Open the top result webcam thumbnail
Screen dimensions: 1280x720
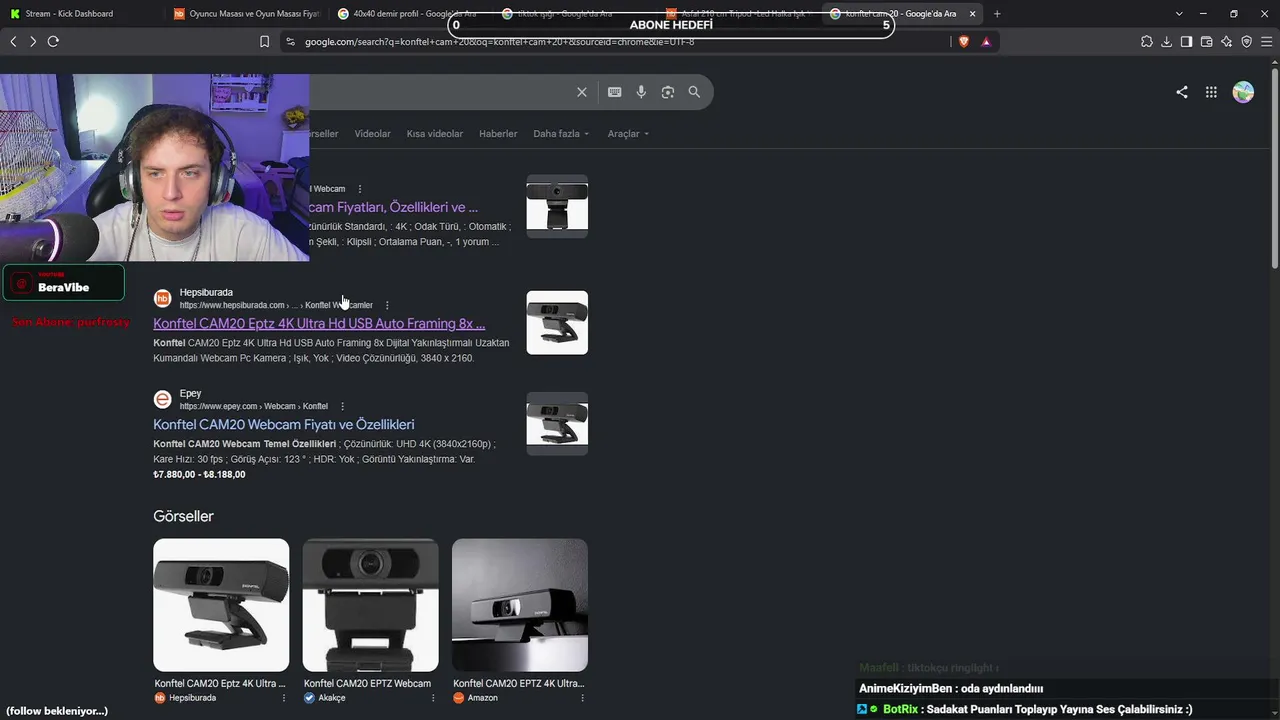pos(557,206)
